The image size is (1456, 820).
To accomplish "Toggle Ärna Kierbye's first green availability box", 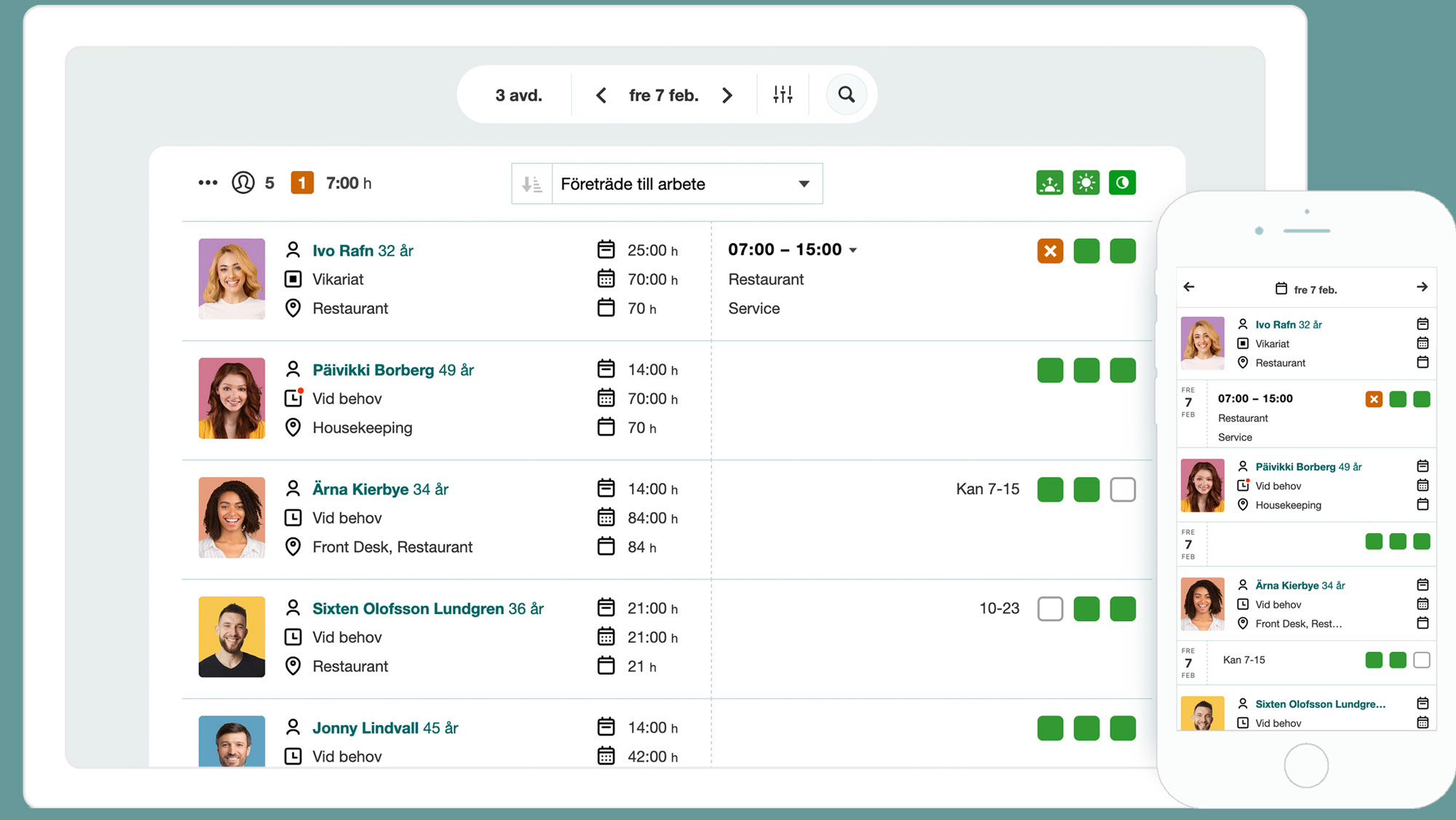I will point(1051,490).
